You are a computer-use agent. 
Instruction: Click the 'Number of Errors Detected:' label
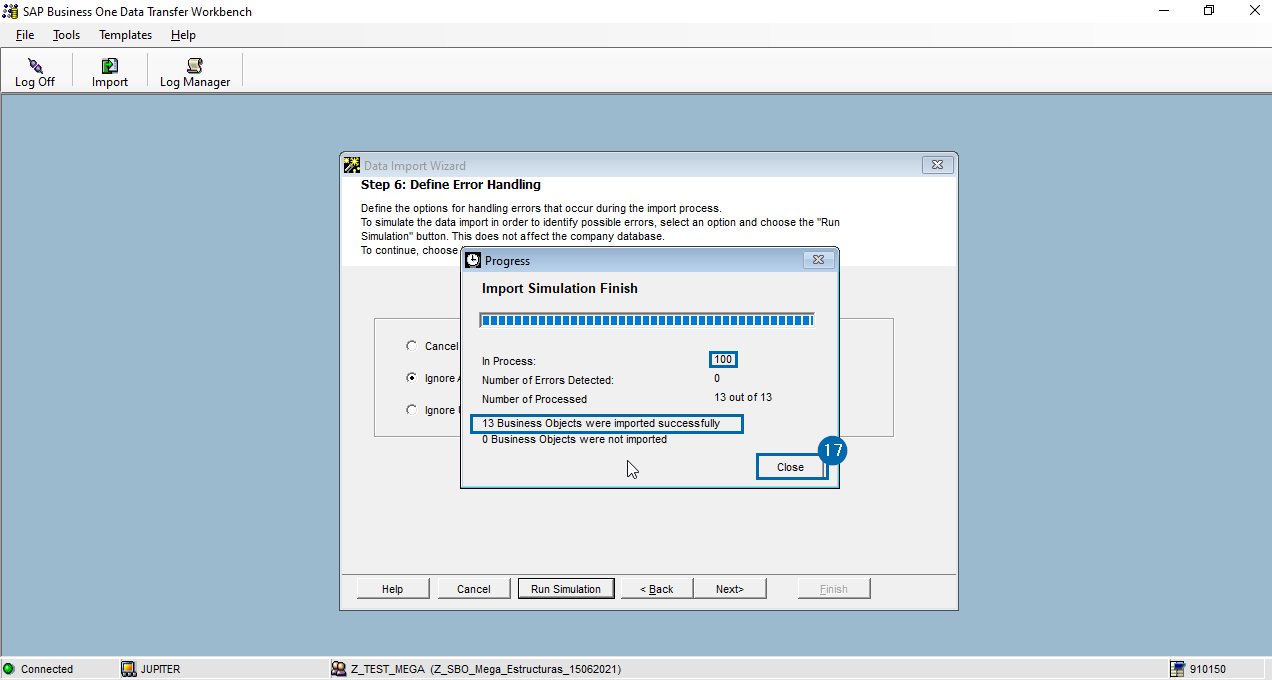pyautogui.click(x=548, y=380)
